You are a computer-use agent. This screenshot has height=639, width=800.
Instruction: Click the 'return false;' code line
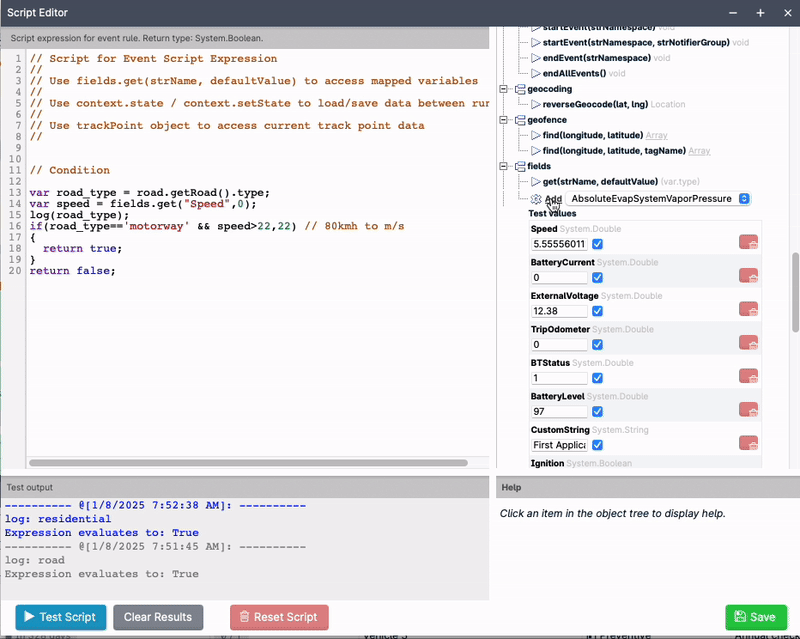click(72, 271)
